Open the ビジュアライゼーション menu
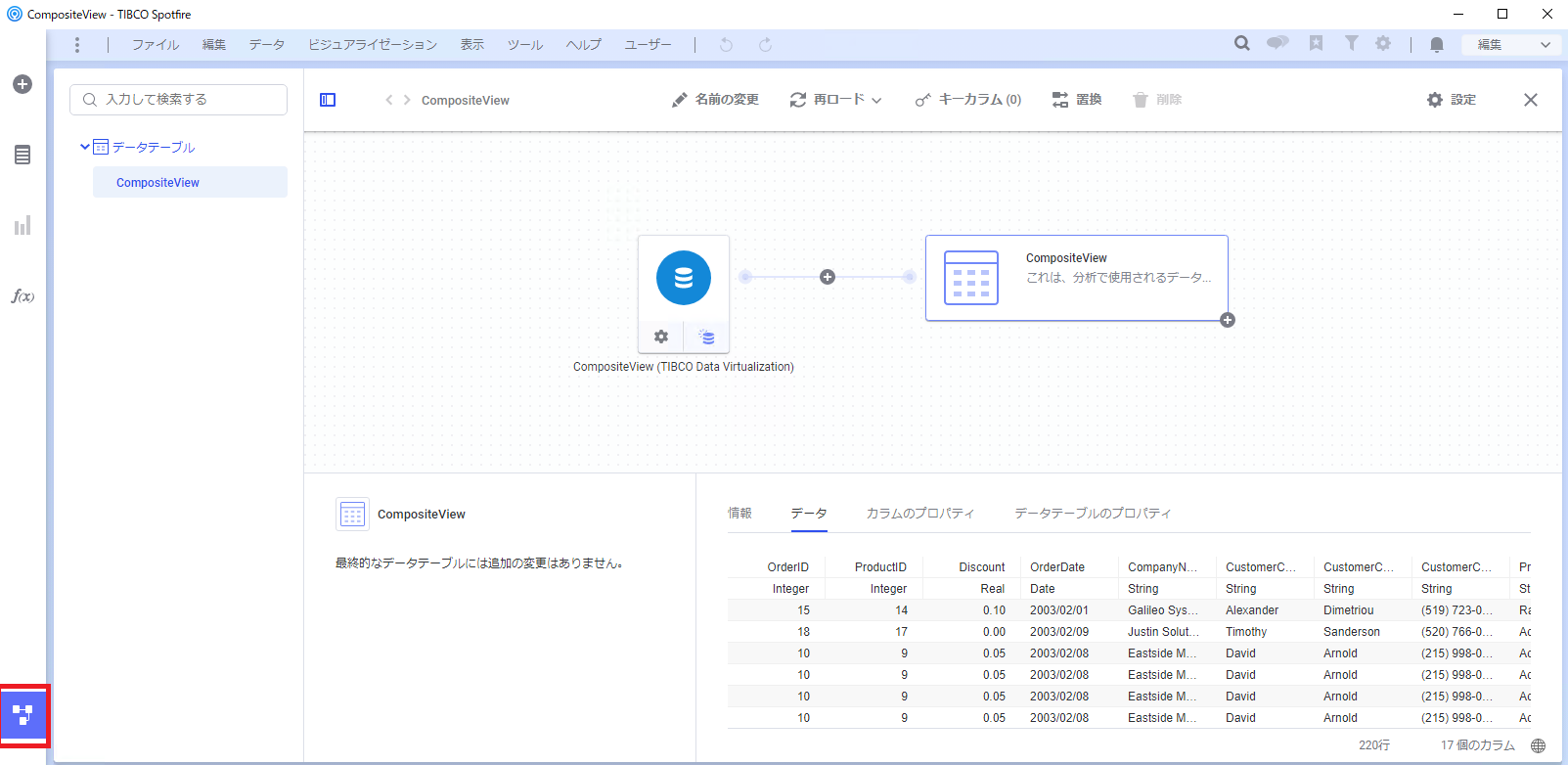Image resolution: width=1568 pixels, height=765 pixels. 373,45
